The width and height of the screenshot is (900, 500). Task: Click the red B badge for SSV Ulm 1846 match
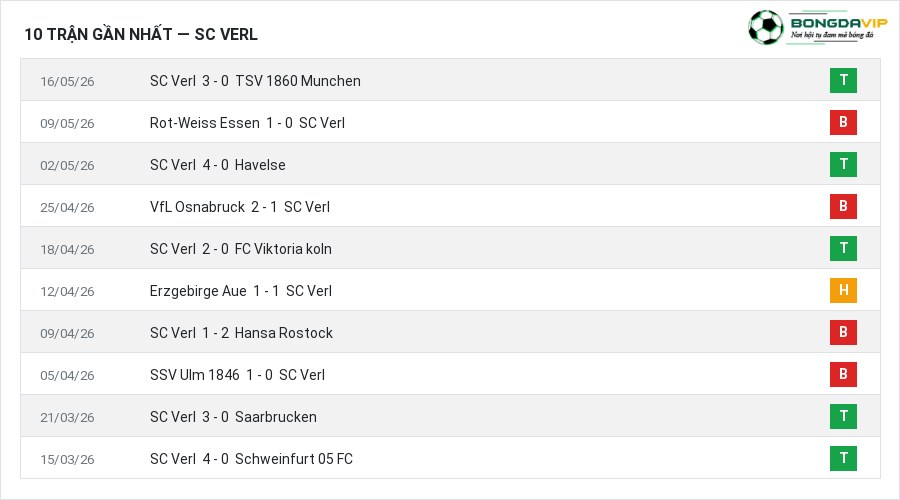pos(843,374)
